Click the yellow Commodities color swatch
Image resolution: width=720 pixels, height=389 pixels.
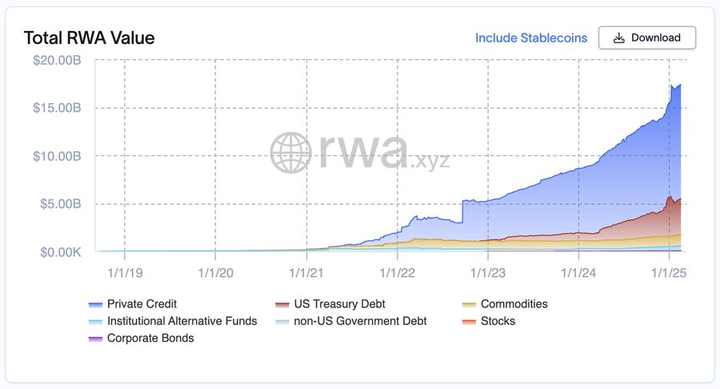pos(469,304)
